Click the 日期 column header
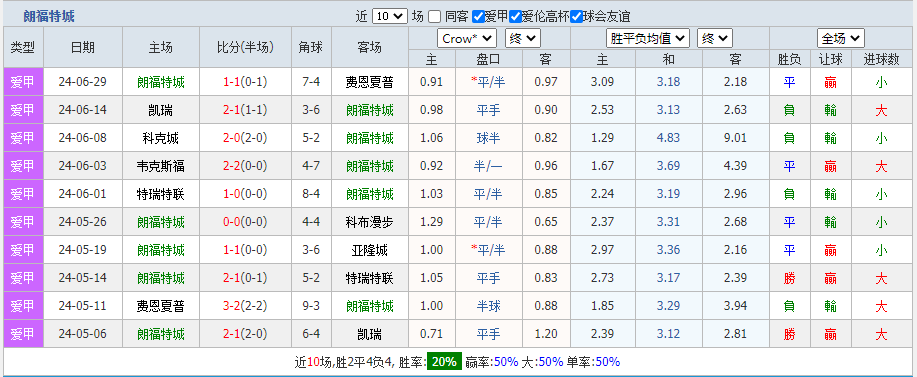 (x=83, y=47)
